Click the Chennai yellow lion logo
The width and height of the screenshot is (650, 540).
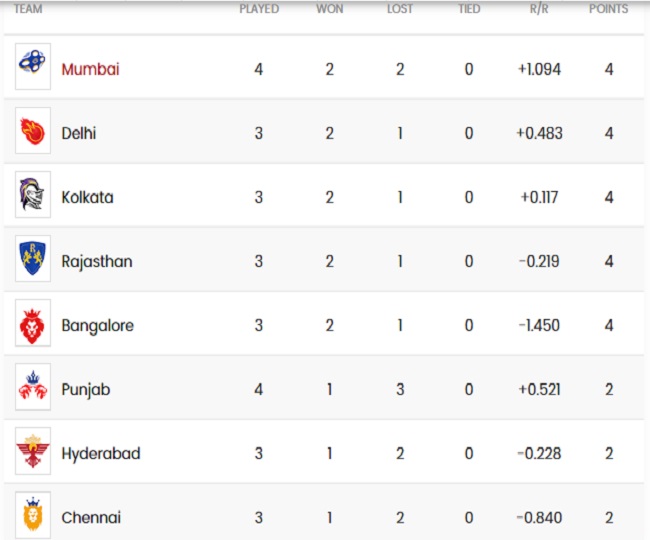tap(33, 515)
